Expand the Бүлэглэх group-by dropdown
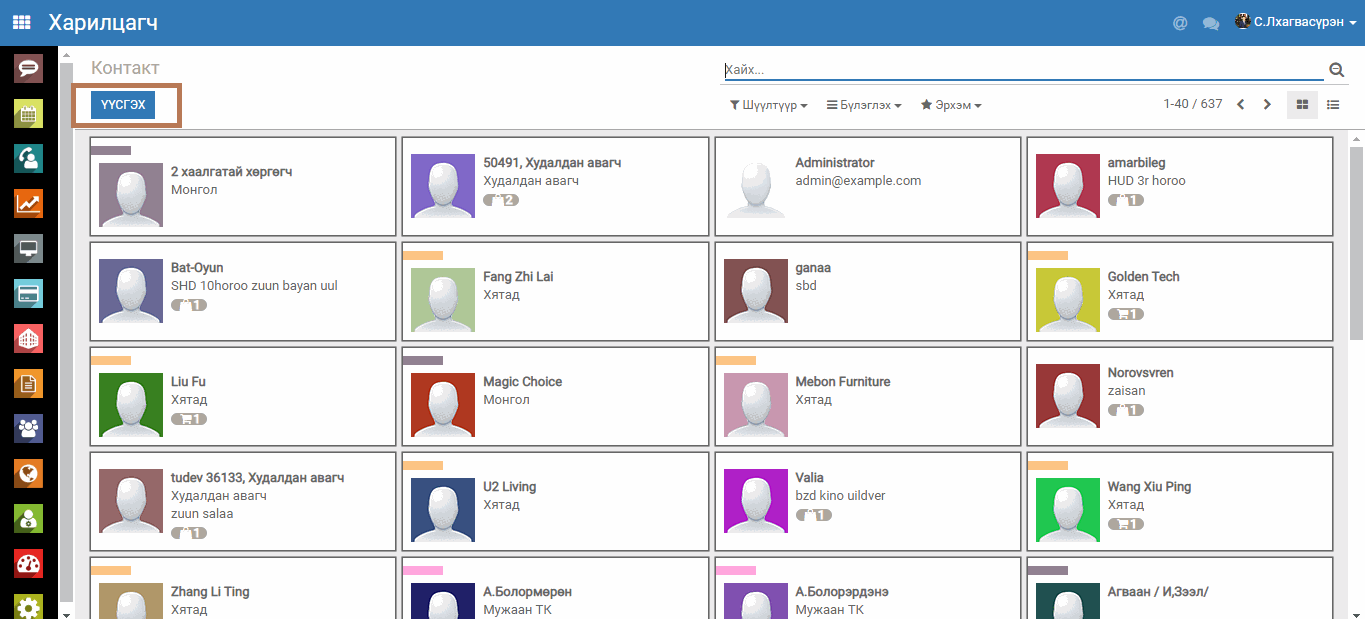This screenshot has width=1365, height=619. tap(864, 105)
